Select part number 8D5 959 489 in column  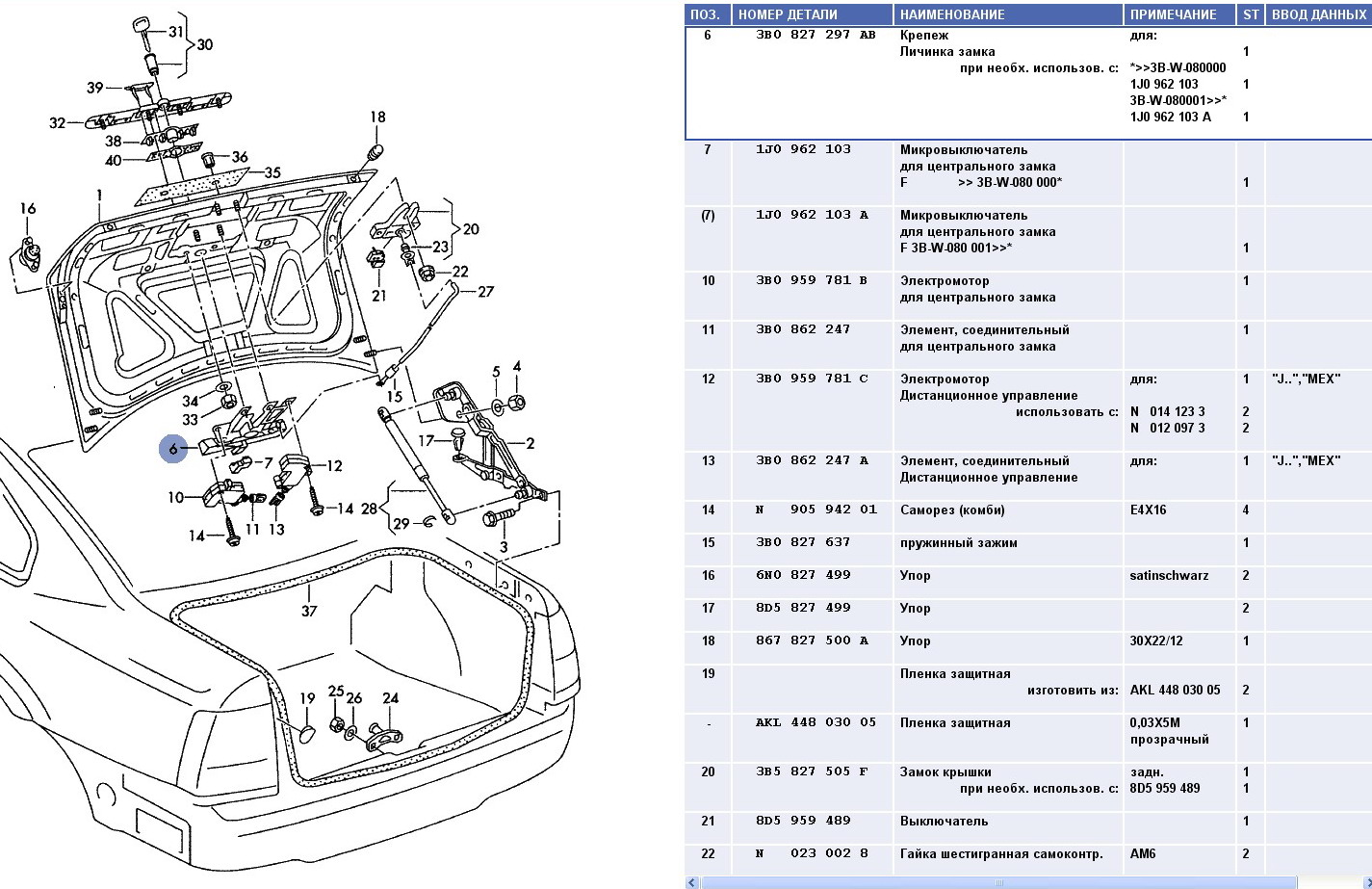804,821
